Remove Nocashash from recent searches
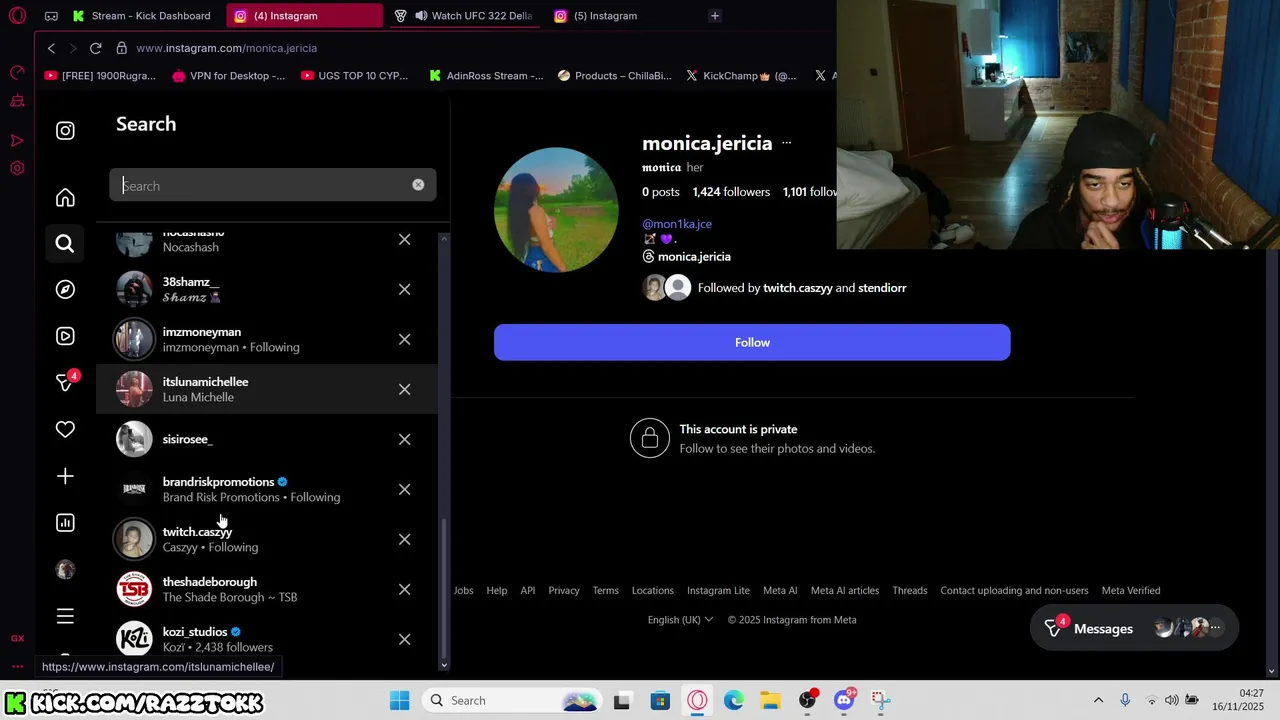 pyautogui.click(x=404, y=240)
